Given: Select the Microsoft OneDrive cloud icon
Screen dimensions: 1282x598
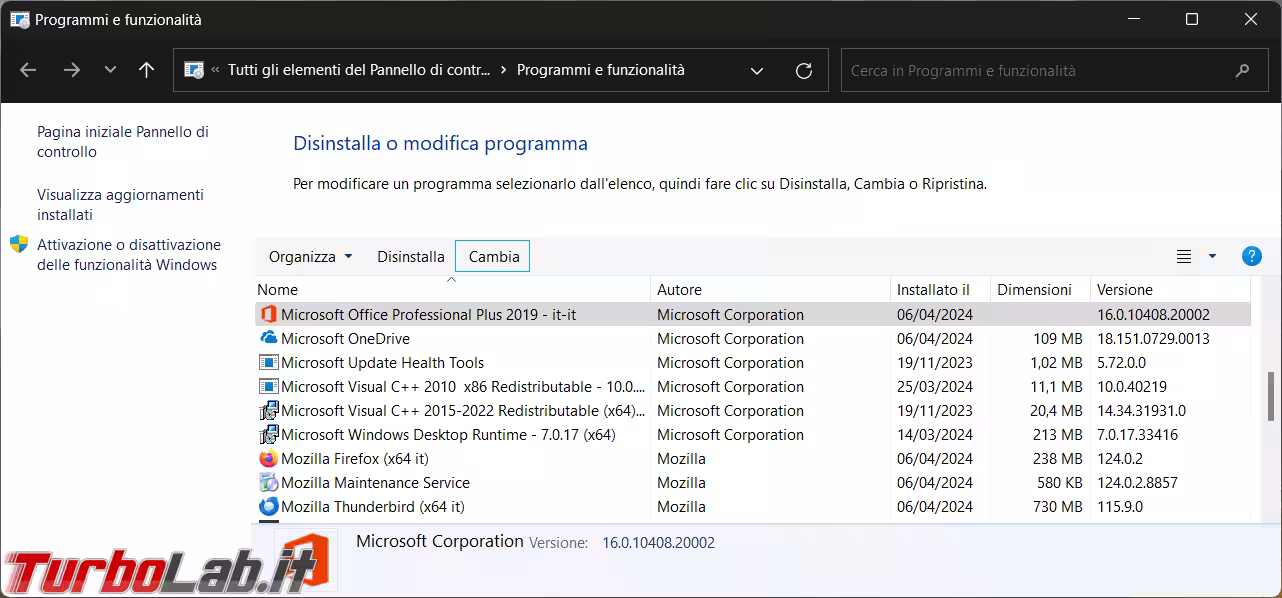Looking at the screenshot, I should click(x=268, y=339).
